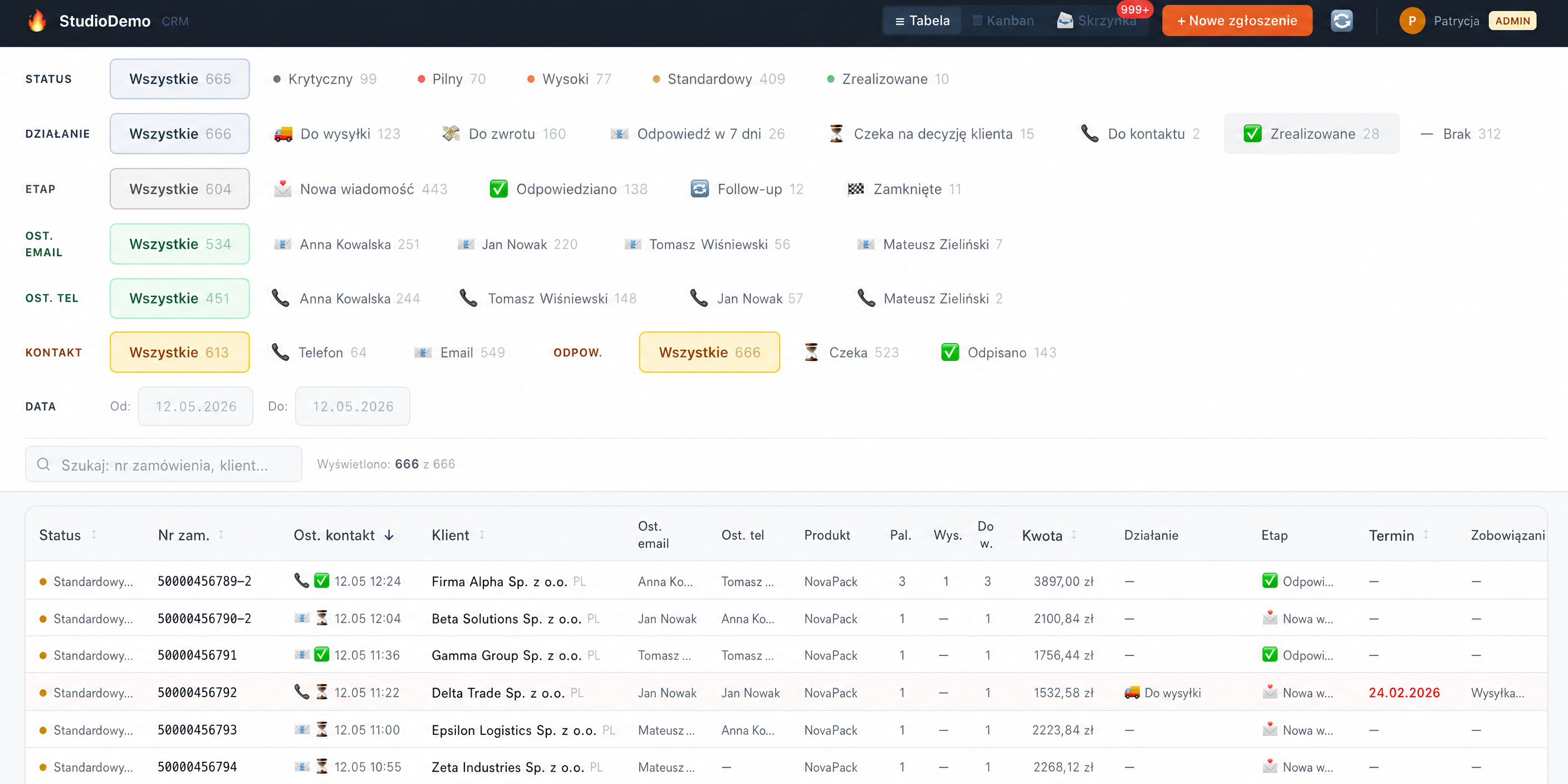Click the Czeka na decyzję klienta hourglass icon
This screenshot has width=1568, height=784.
pos(836,133)
